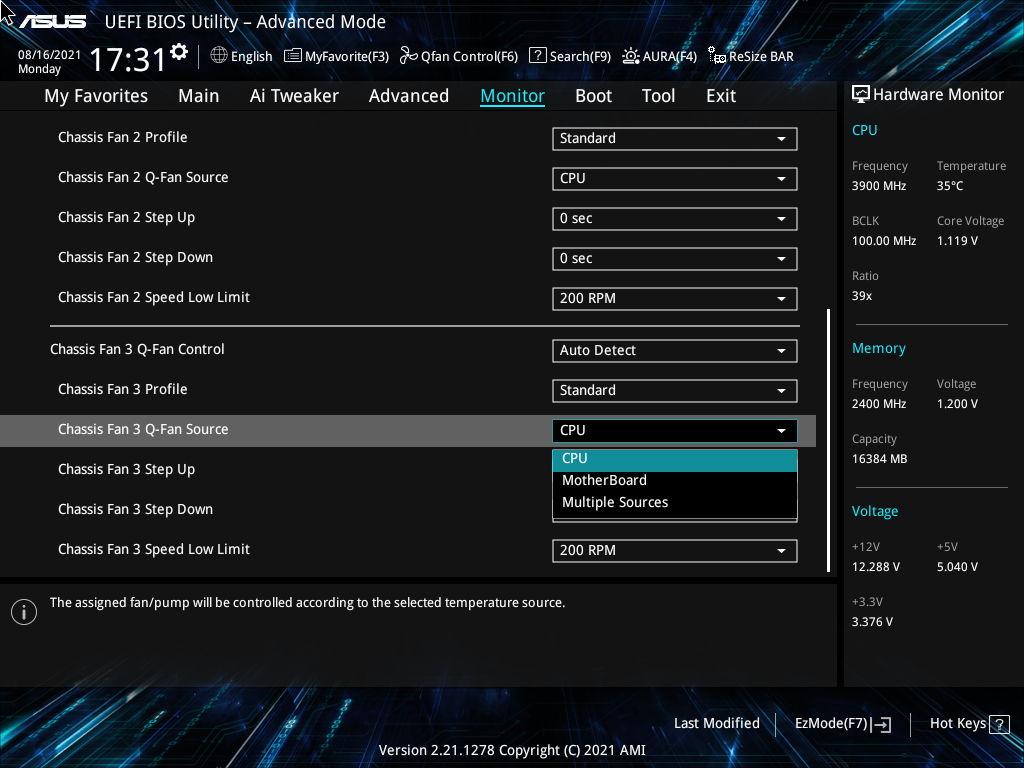The width and height of the screenshot is (1024, 768).
Task: Select the CPU option in the open list
Action: pos(675,459)
